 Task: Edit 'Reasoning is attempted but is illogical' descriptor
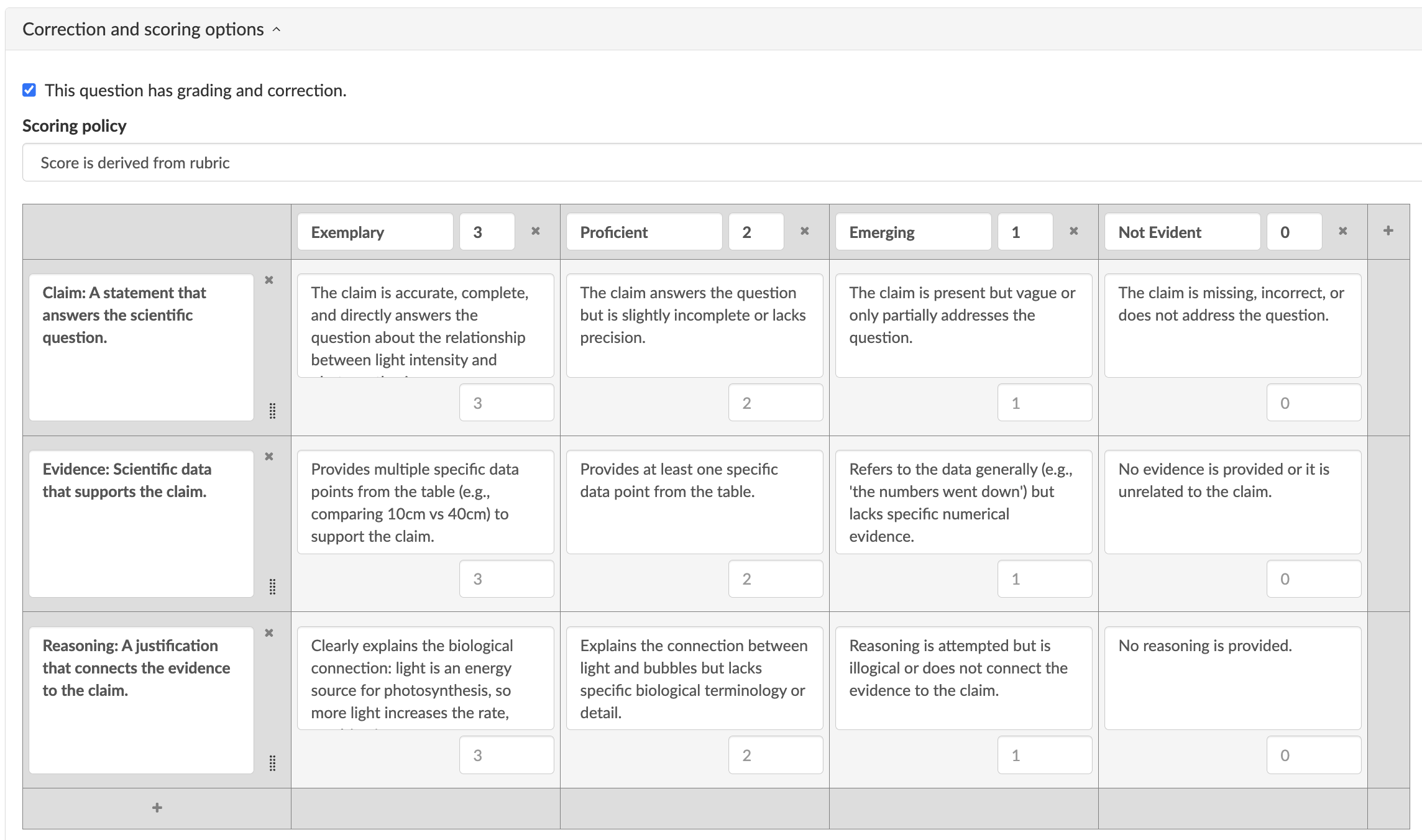(x=964, y=678)
